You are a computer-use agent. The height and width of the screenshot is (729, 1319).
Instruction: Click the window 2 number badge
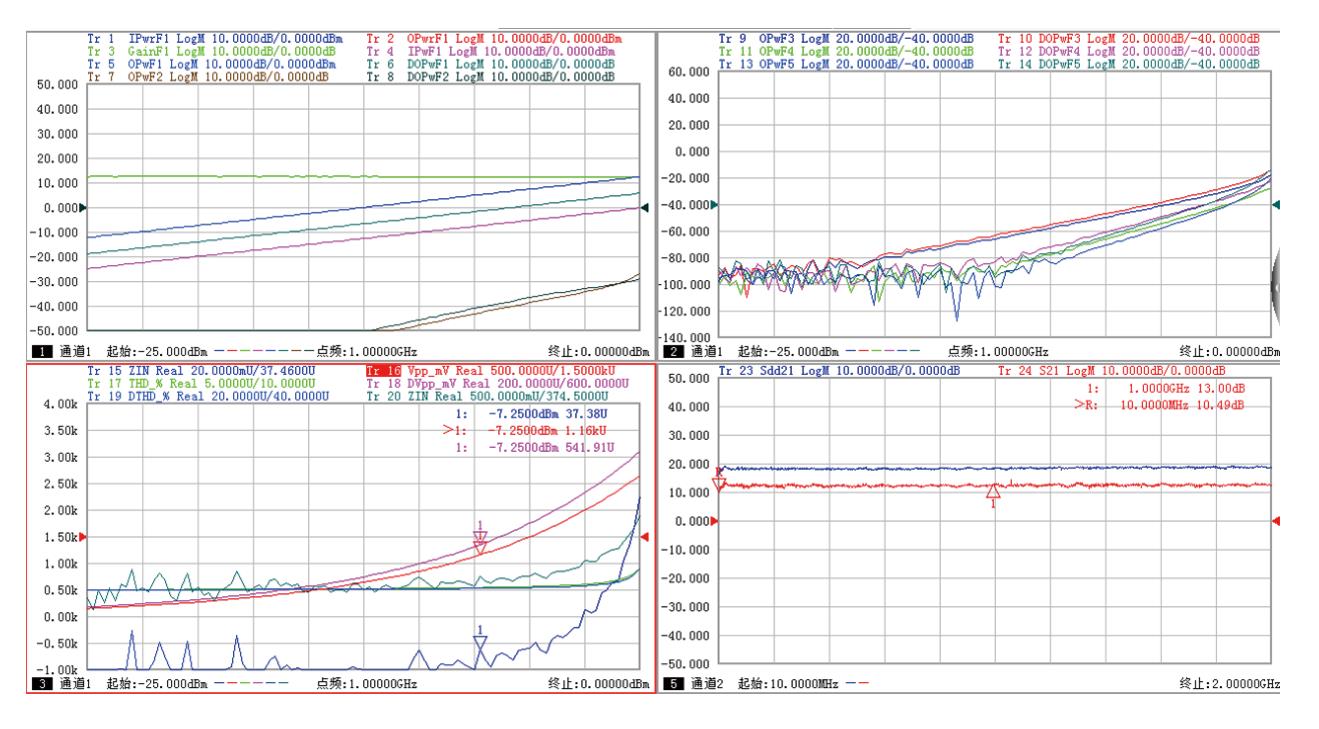point(672,351)
